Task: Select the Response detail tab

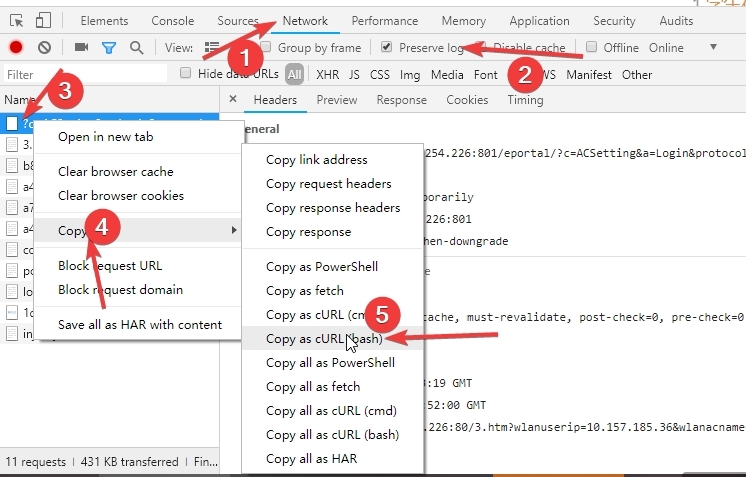Action: point(402,100)
